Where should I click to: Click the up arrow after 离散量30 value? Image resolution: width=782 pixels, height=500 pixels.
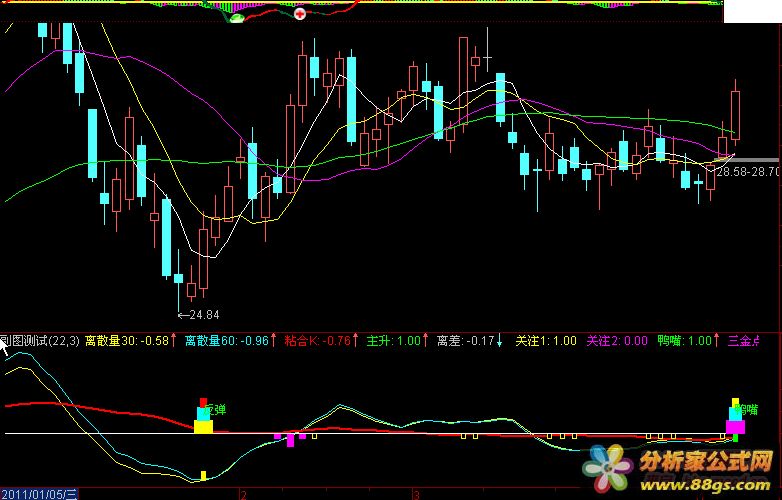pos(173,341)
